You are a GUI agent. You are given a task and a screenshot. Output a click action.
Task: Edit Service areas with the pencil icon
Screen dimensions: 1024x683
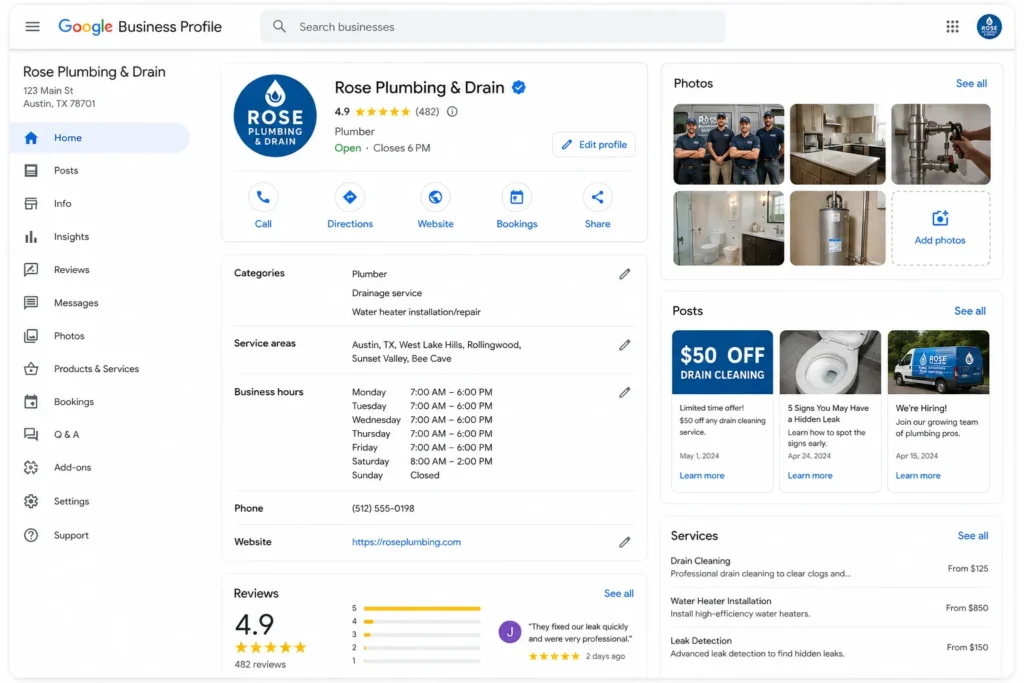coord(625,345)
